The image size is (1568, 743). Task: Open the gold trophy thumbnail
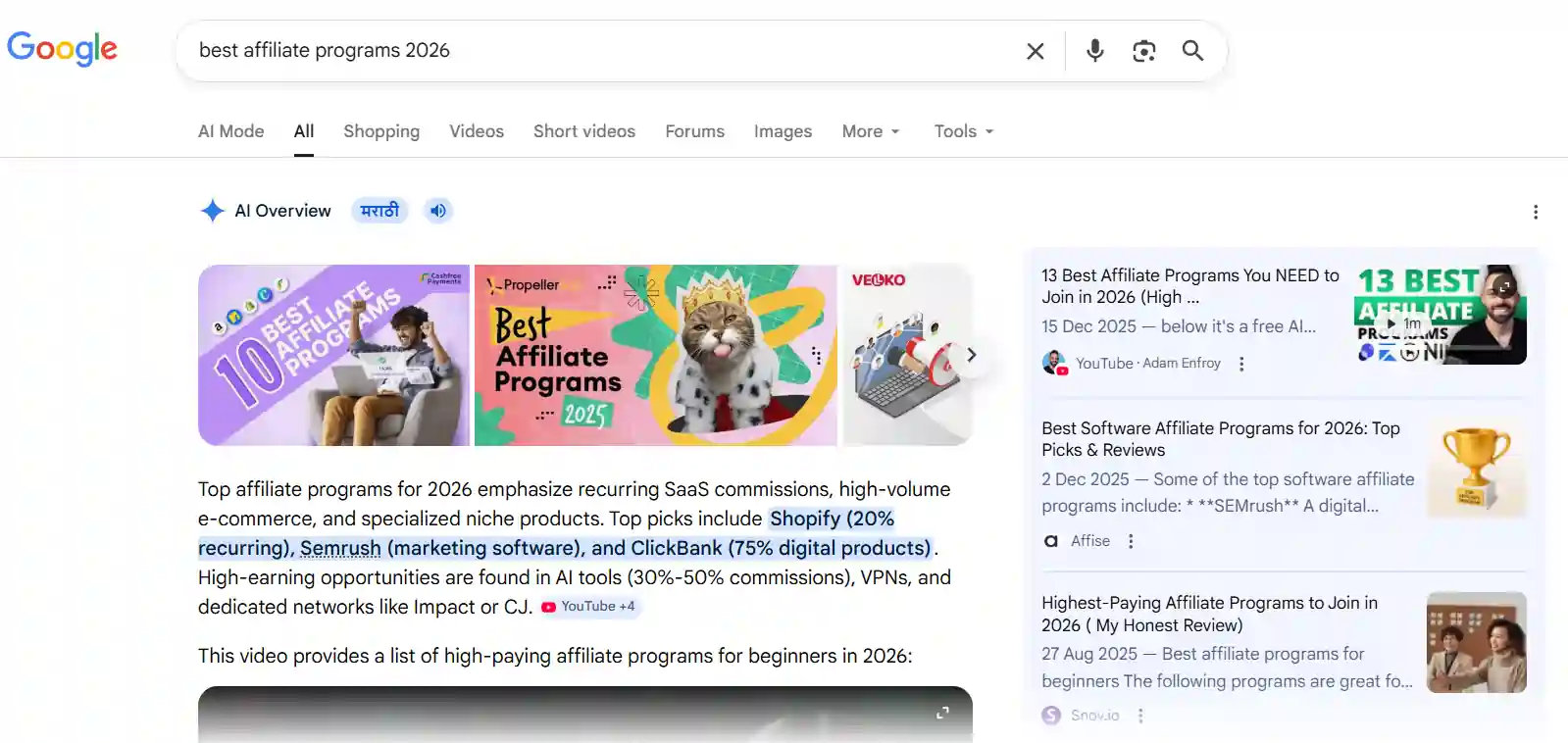[x=1476, y=468]
